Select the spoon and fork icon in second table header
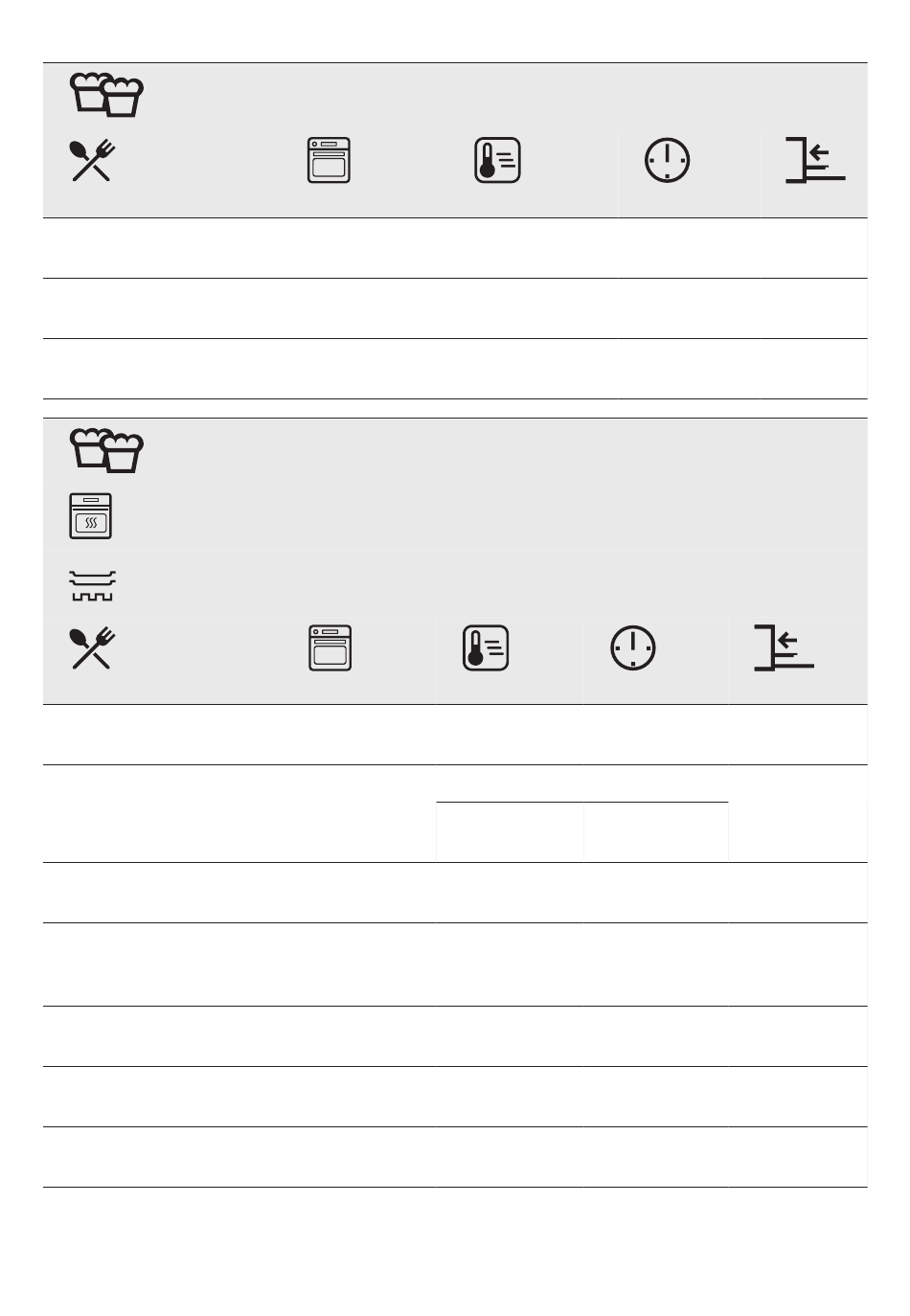Image resolution: width=910 pixels, height=1316 pixels. [x=93, y=647]
